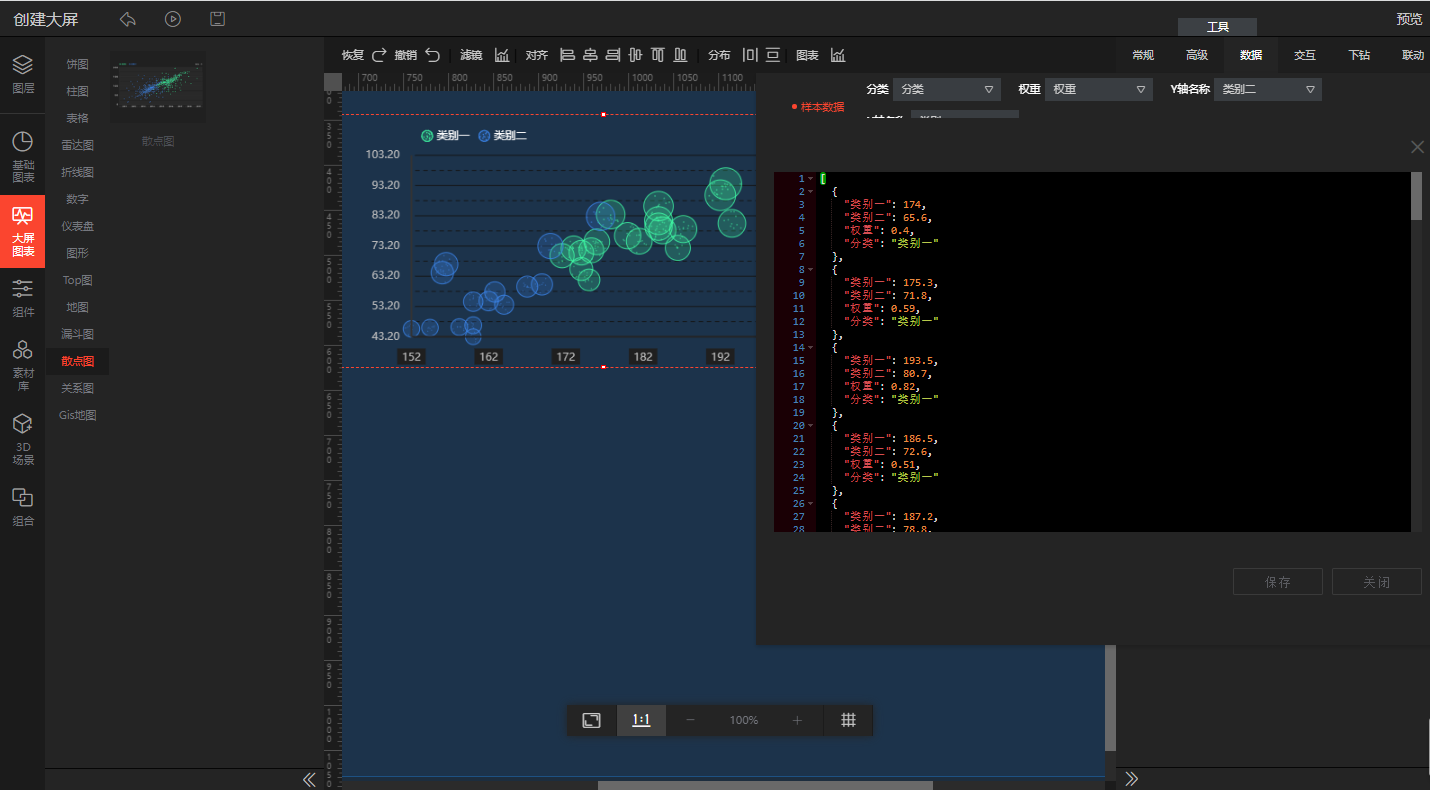Screen dimensions: 1430x790
Task: Switch to the 交互 tab
Action: click(x=1305, y=55)
